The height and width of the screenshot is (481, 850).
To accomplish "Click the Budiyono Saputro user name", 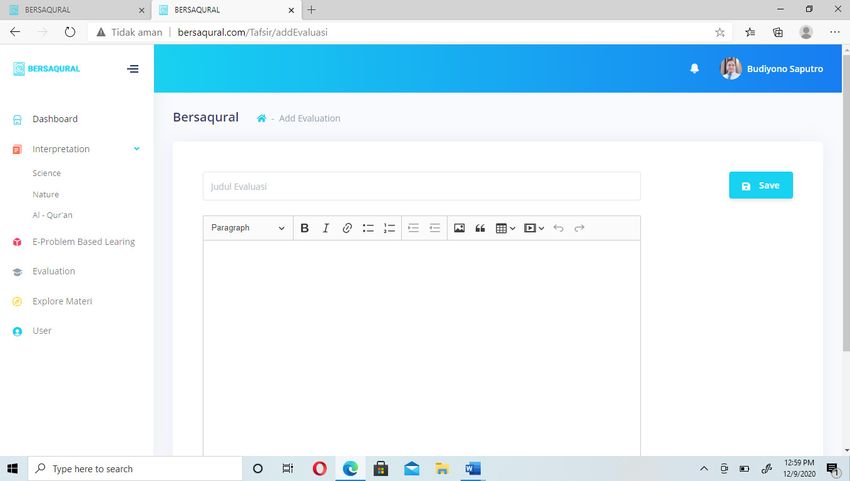I will 785,69.
